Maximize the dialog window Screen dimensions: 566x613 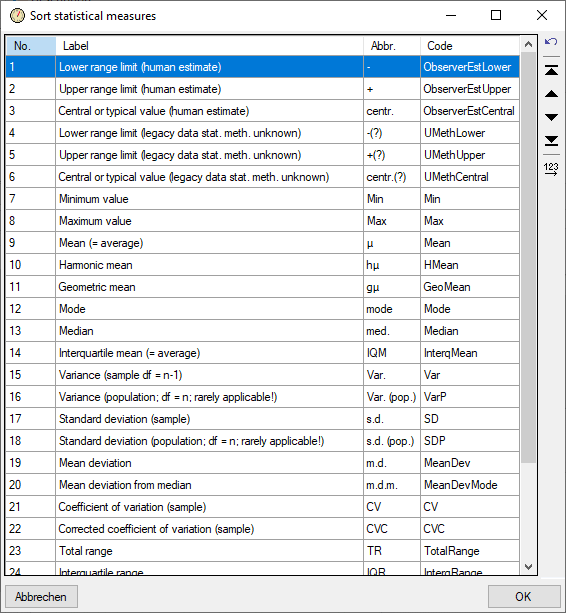coord(496,15)
